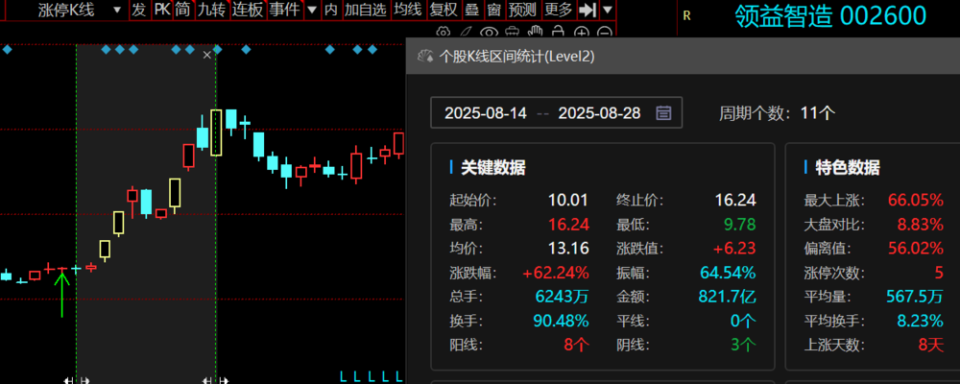Open the PK stock comparison tool
The height and width of the screenshot is (384, 960).
pyautogui.click(x=162, y=10)
